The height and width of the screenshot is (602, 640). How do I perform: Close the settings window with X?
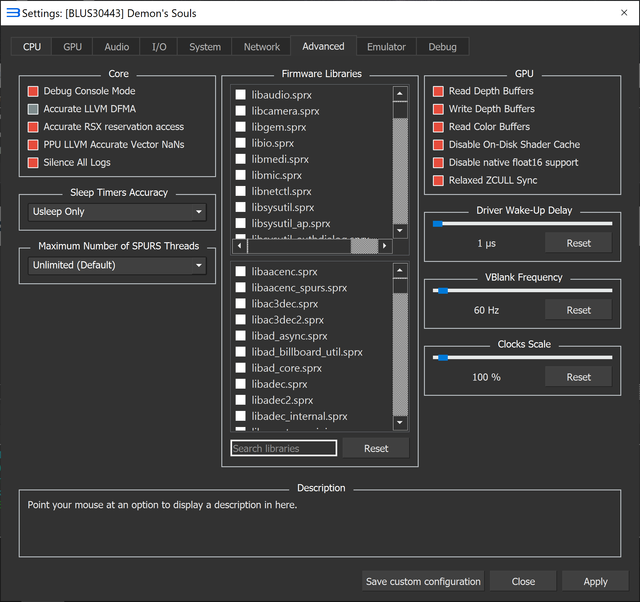[x=624, y=13]
